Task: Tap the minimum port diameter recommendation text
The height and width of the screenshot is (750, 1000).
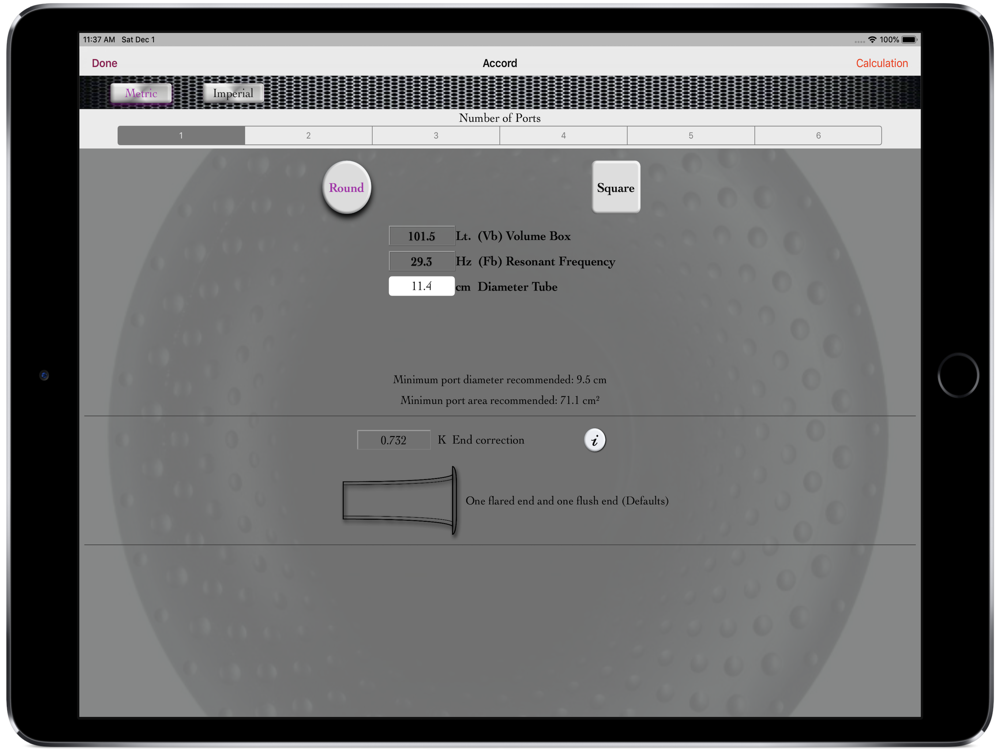Action: [500, 379]
